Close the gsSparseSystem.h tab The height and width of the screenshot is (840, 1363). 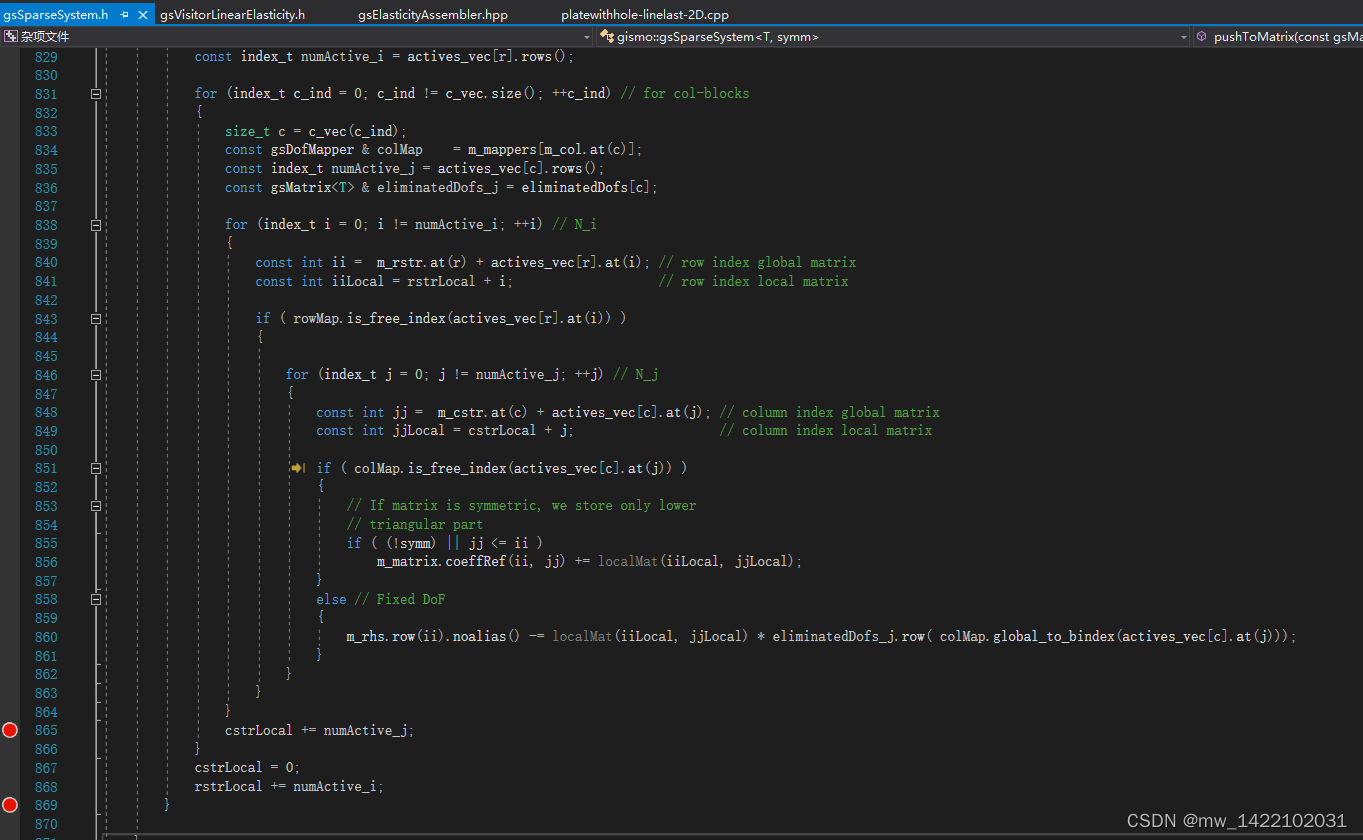(142, 15)
